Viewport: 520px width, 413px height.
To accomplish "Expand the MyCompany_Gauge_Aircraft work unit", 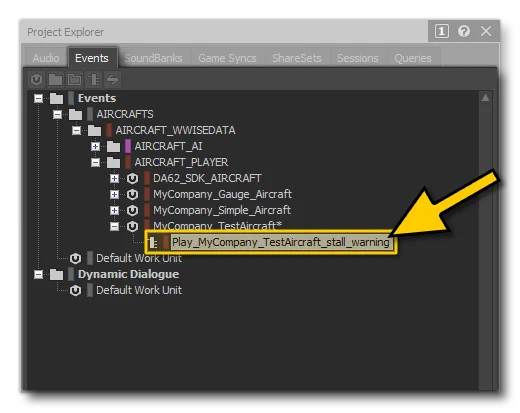I will [x=114, y=194].
